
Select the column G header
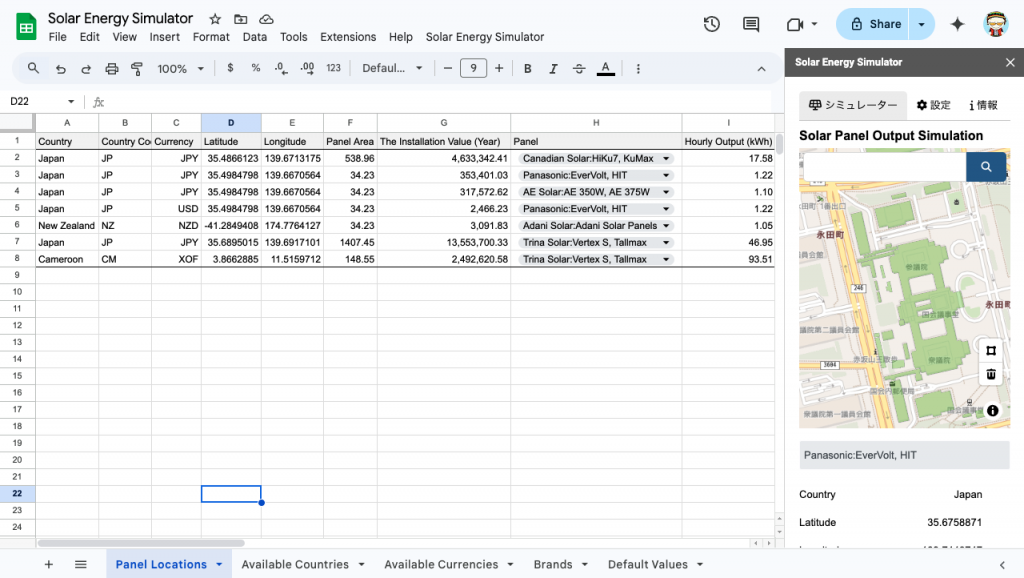[x=444, y=123]
